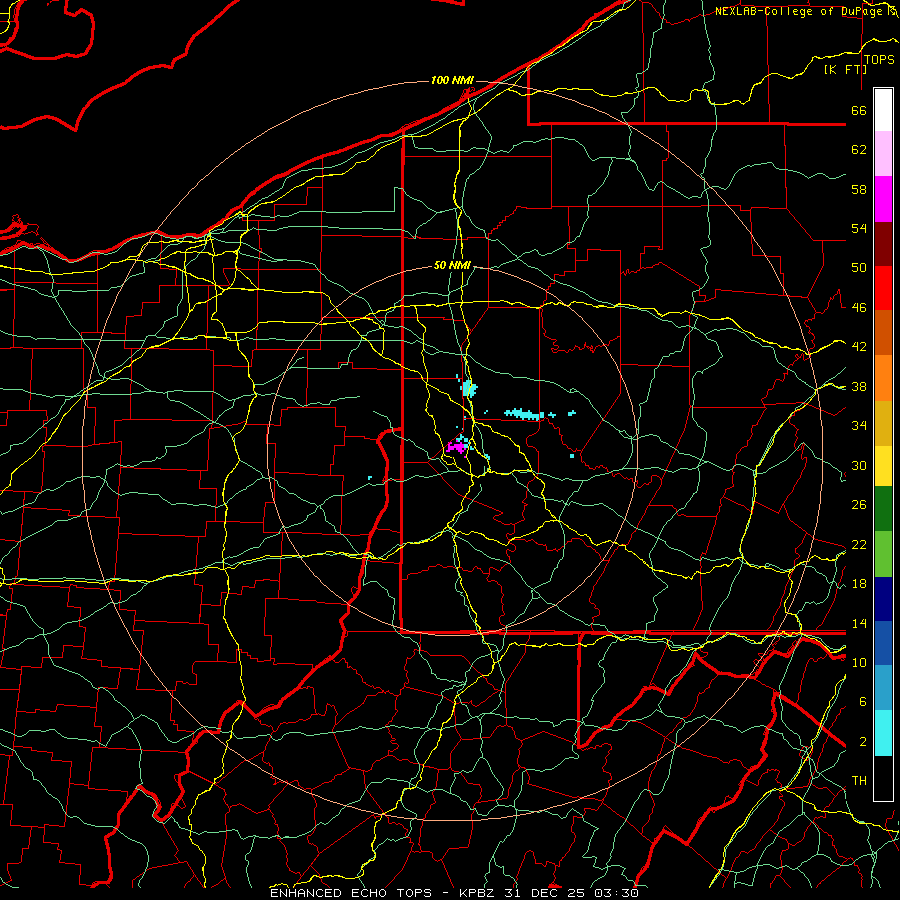Image resolution: width=900 pixels, height=900 pixels.
Task: Click the legend value '54'
Action: (x=859, y=228)
